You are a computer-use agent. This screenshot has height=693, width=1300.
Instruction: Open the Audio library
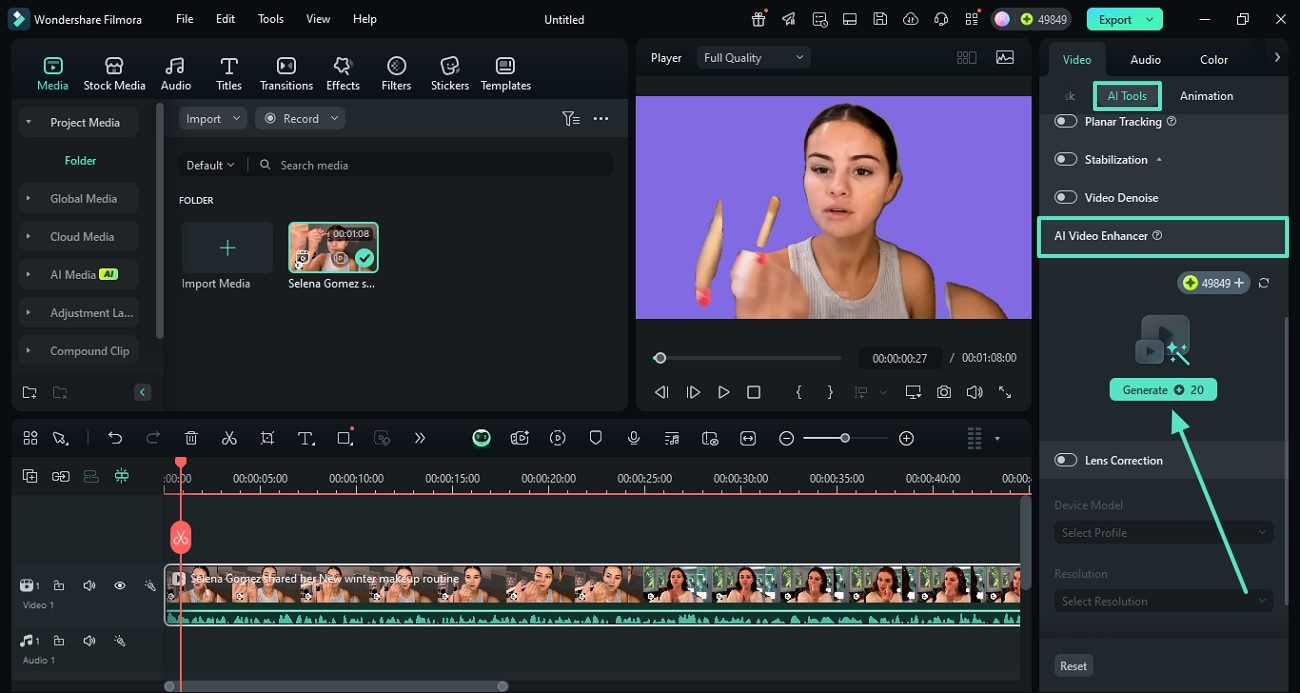(175, 73)
